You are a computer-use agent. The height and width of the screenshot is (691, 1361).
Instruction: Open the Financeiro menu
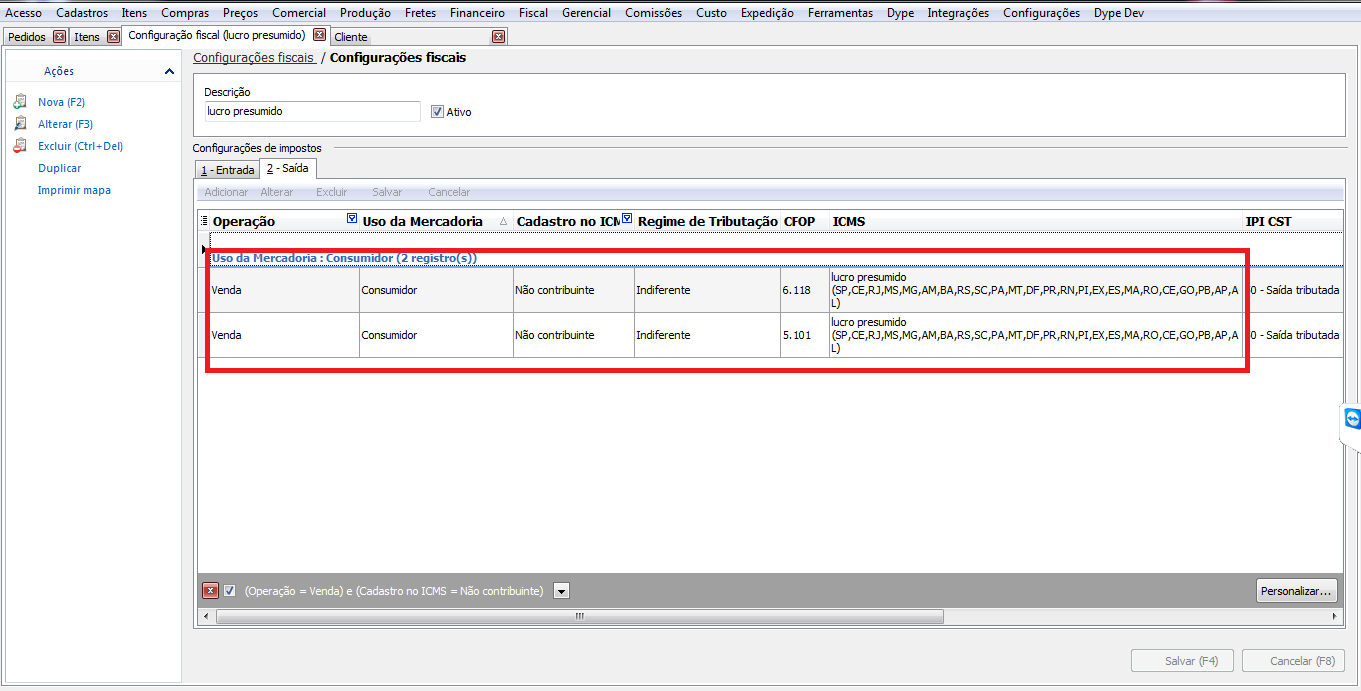coord(477,13)
